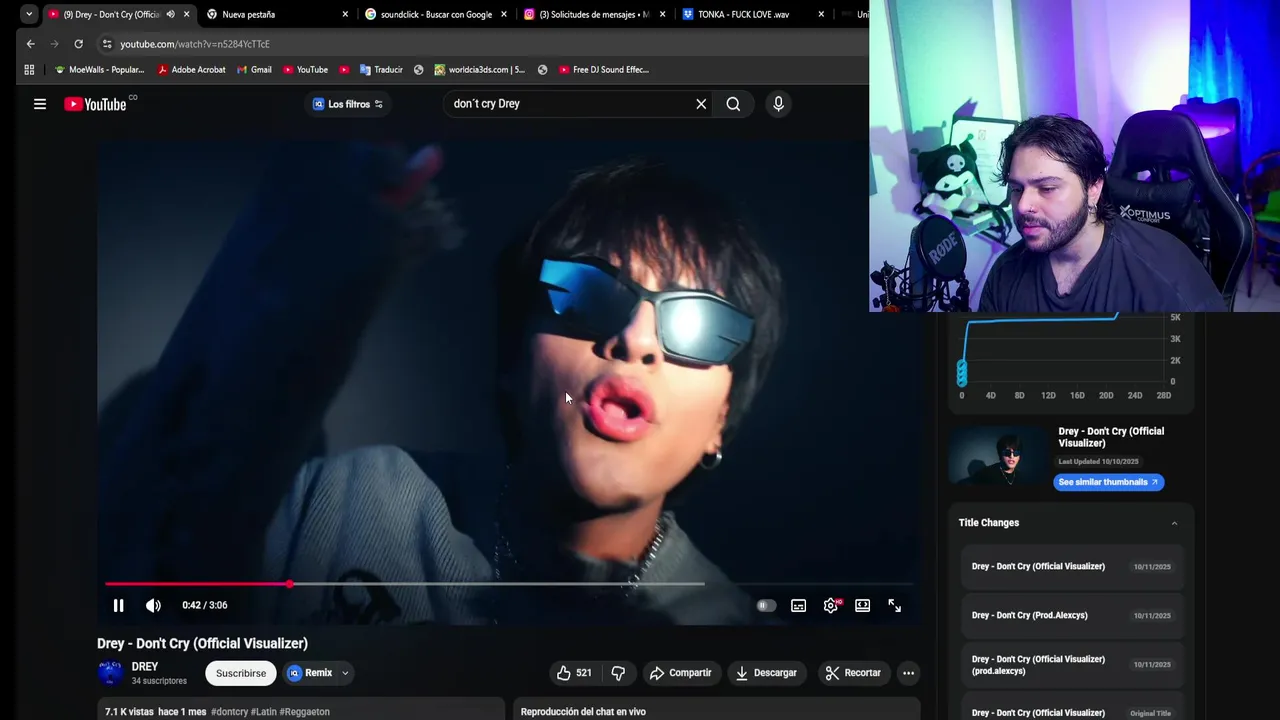Open the YouTube bookmark
This screenshot has width=1280, height=720.
click(x=305, y=70)
